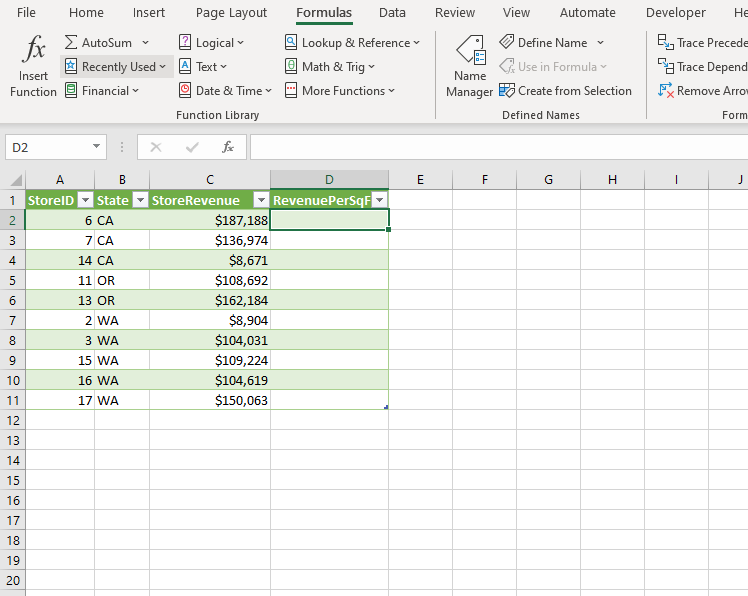Open the Text functions menu
748x596 pixels.
tap(203, 66)
